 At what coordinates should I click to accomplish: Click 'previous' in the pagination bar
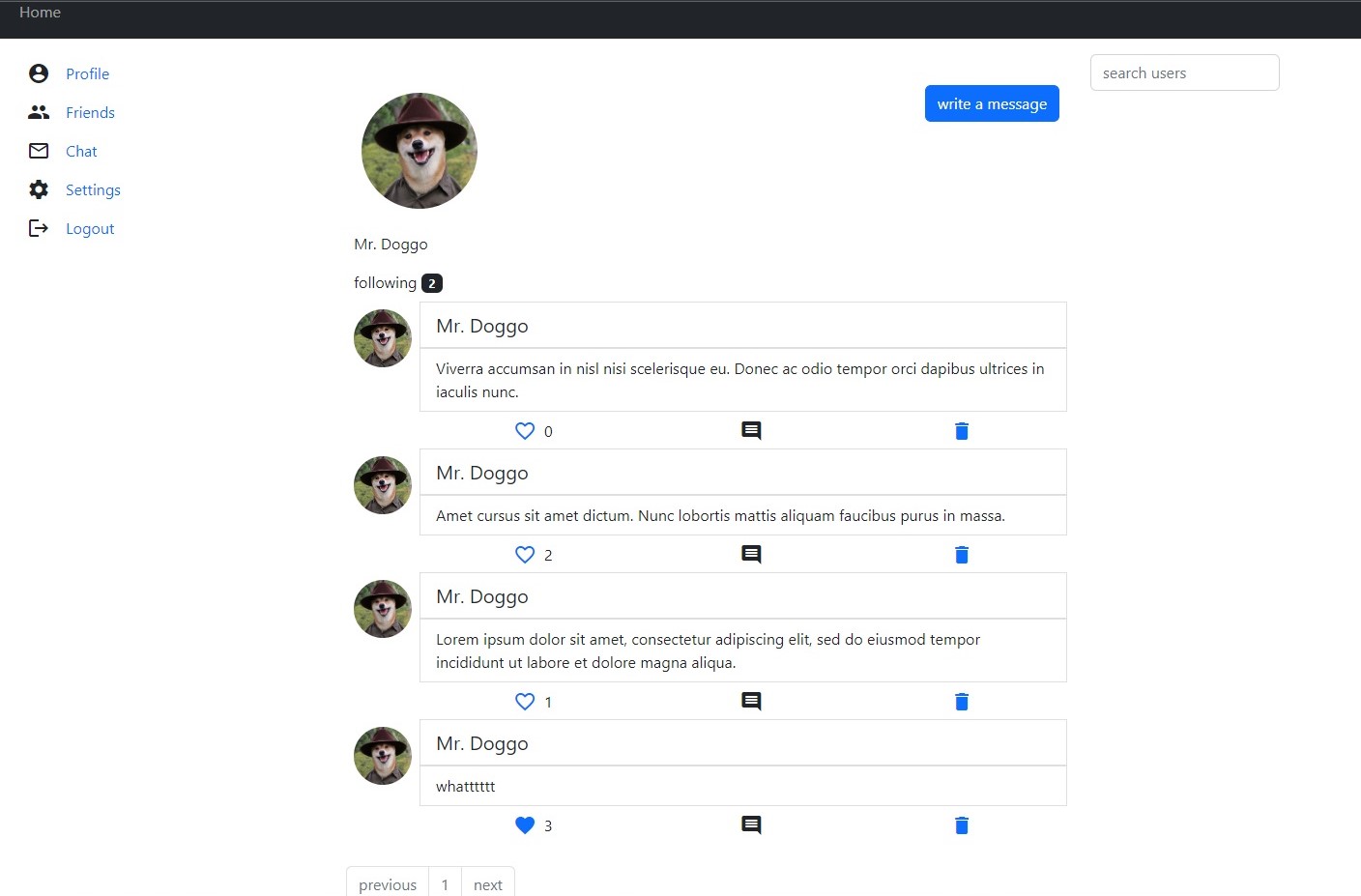[x=387, y=883]
